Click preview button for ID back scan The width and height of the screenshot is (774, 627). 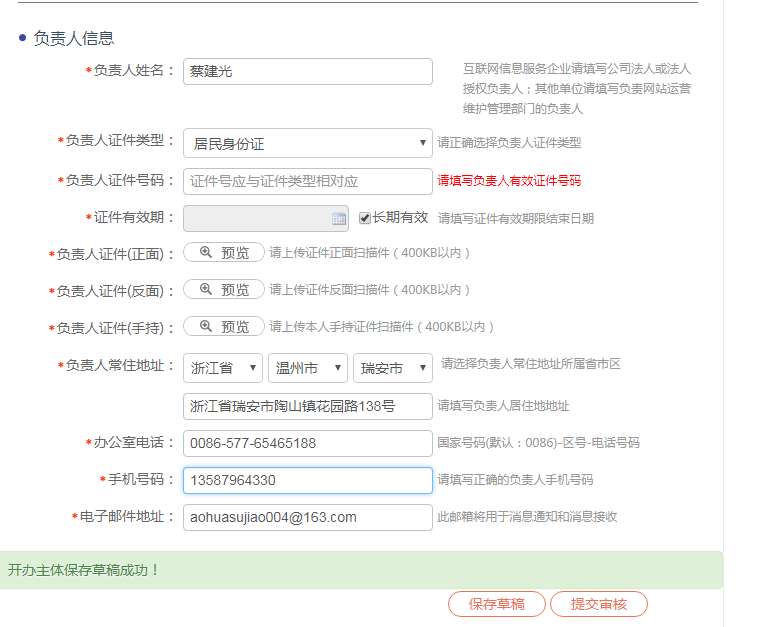click(224, 290)
